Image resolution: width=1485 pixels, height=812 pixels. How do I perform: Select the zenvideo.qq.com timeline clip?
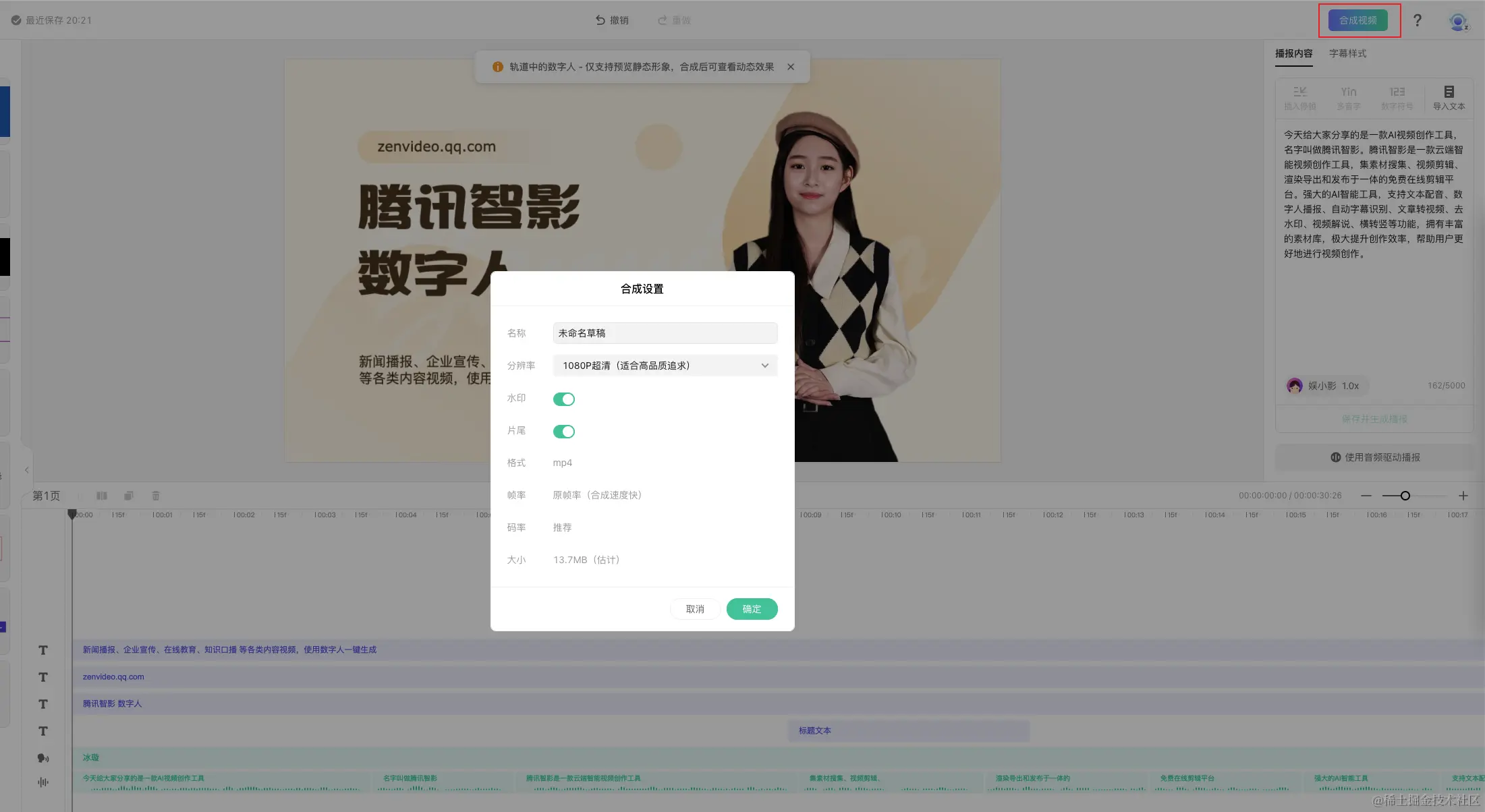(779, 676)
